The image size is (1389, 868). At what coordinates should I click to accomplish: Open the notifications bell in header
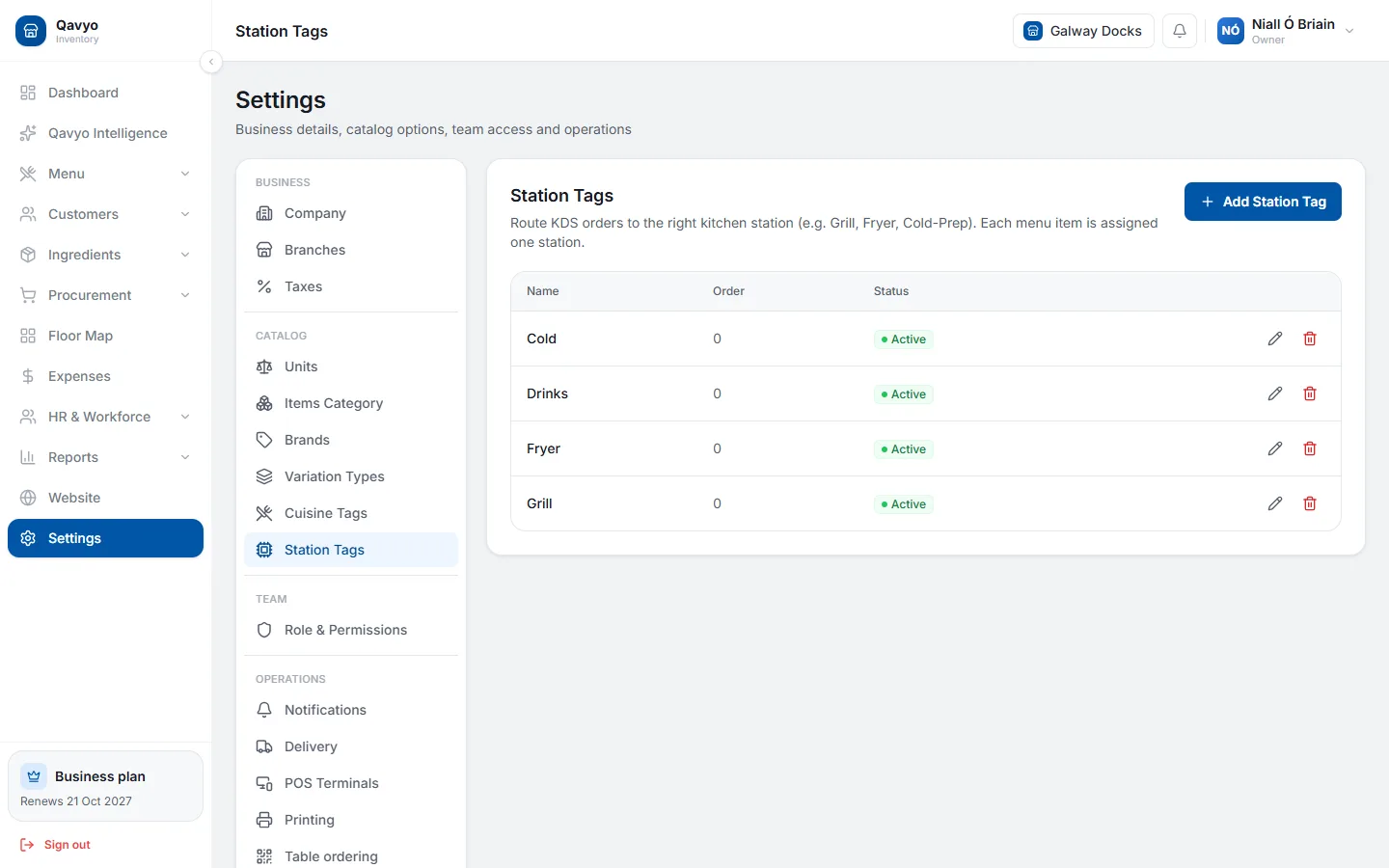point(1180,31)
